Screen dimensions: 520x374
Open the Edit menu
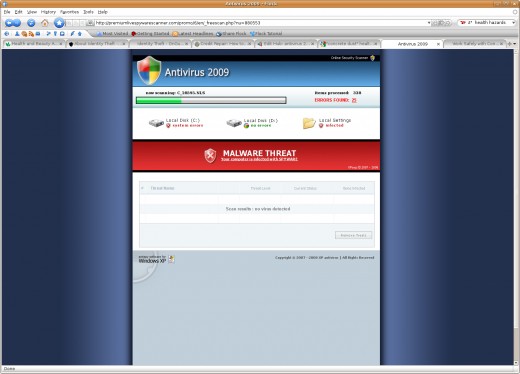click(18, 12)
